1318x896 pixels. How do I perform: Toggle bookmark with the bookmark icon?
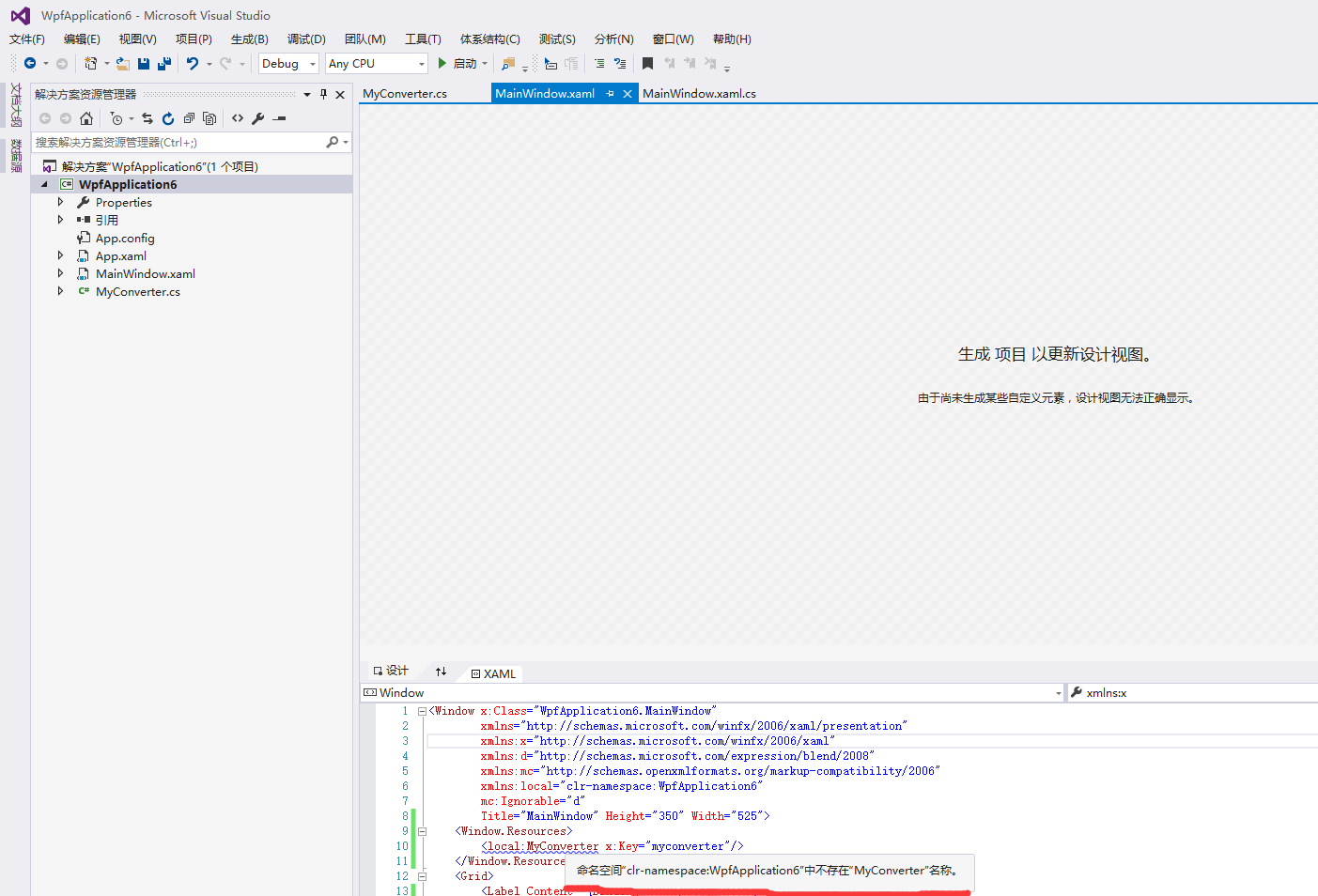(647, 63)
